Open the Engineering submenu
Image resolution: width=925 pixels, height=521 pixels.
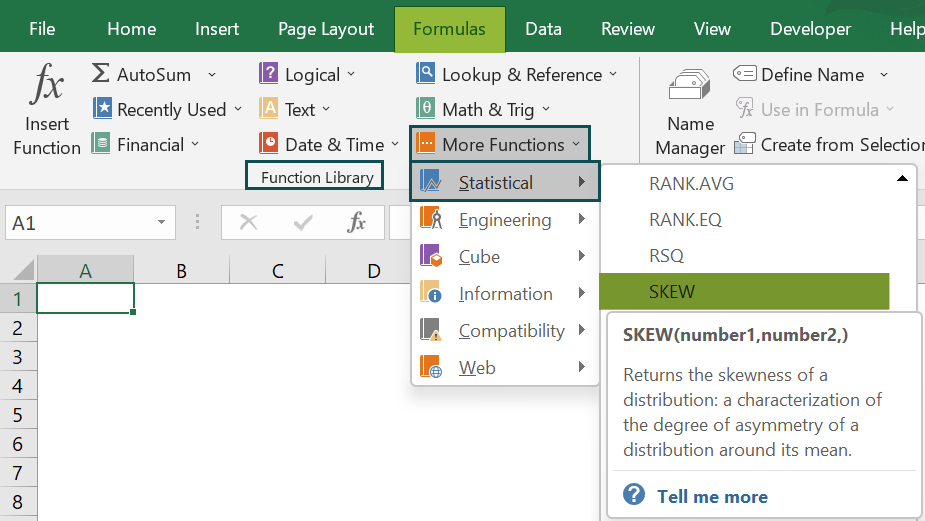(x=505, y=219)
